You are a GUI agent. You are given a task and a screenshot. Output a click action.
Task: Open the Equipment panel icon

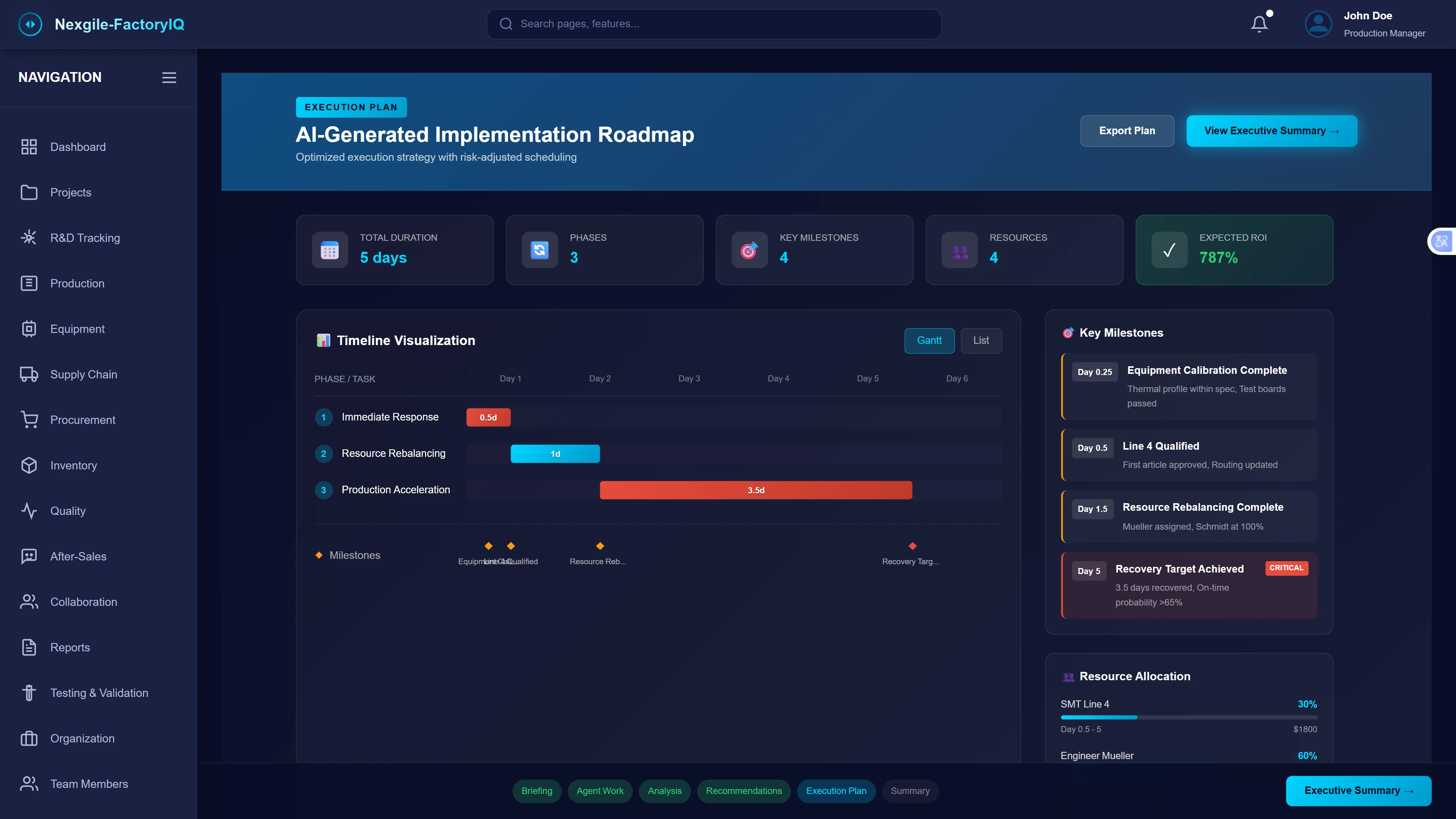(x=29, y=328)
